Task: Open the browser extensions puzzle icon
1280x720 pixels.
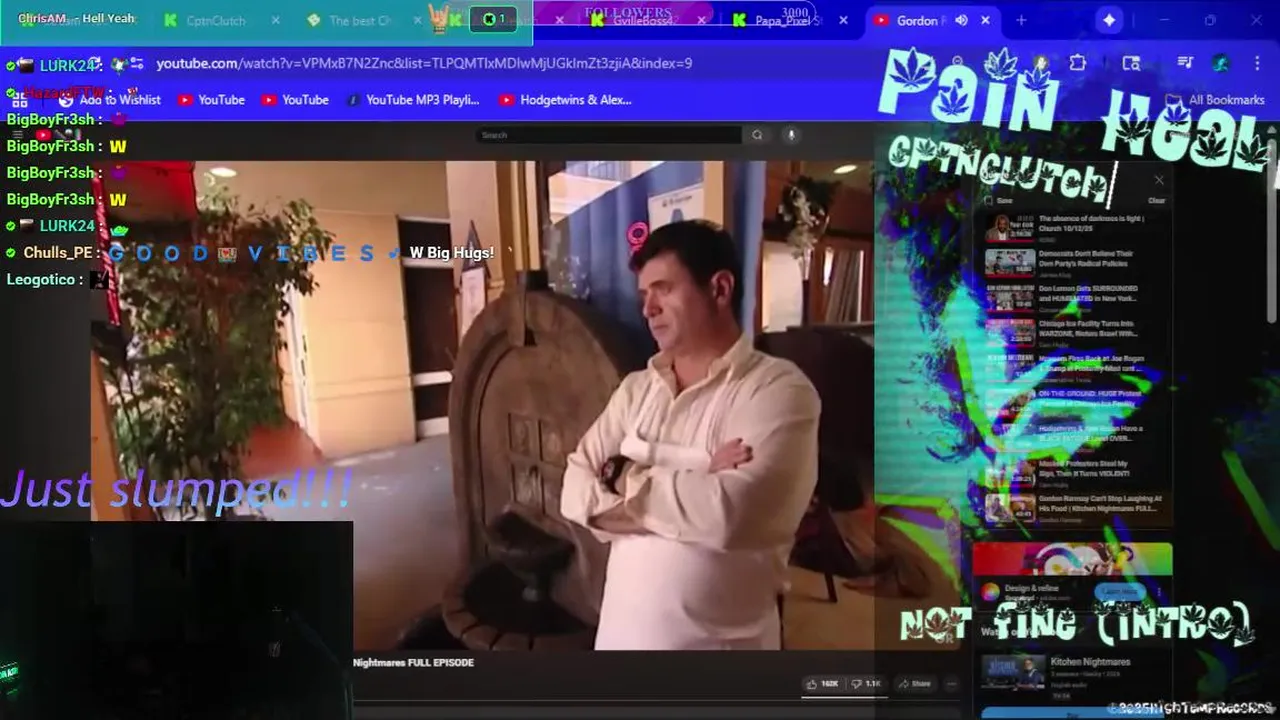Action: point(1077,63)
